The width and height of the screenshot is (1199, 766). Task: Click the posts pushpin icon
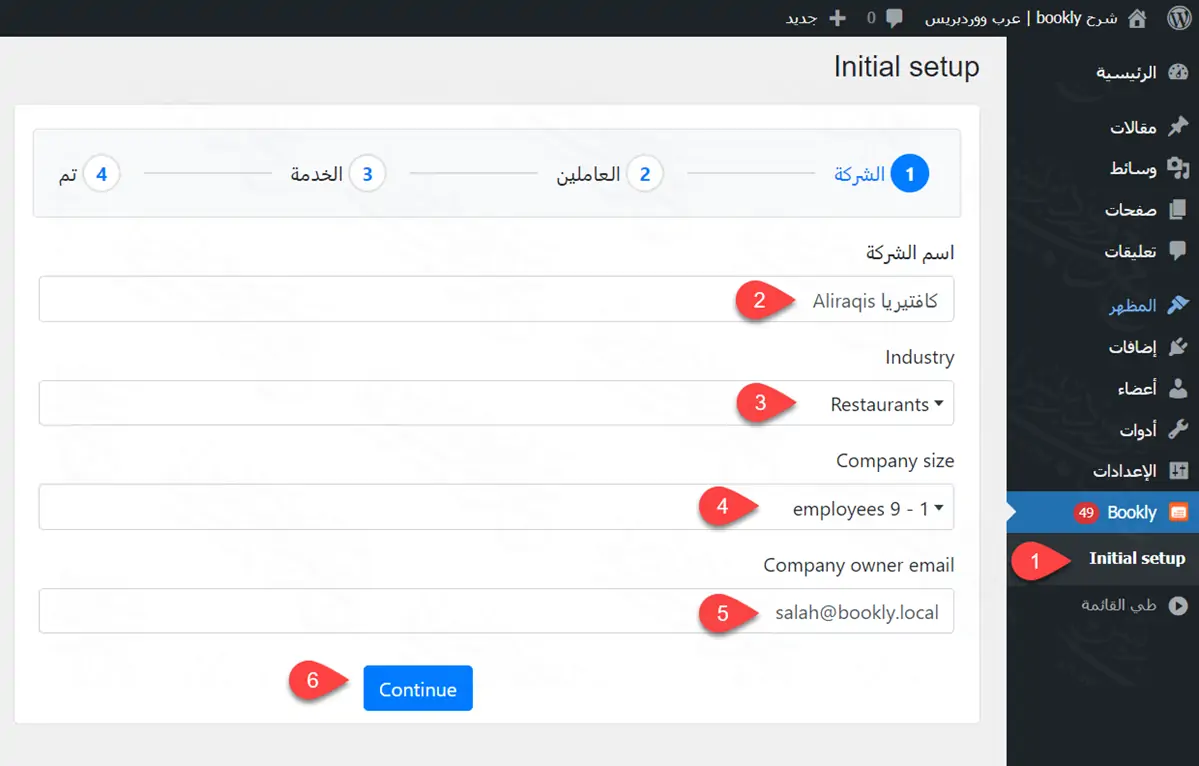click(1178, 127)
